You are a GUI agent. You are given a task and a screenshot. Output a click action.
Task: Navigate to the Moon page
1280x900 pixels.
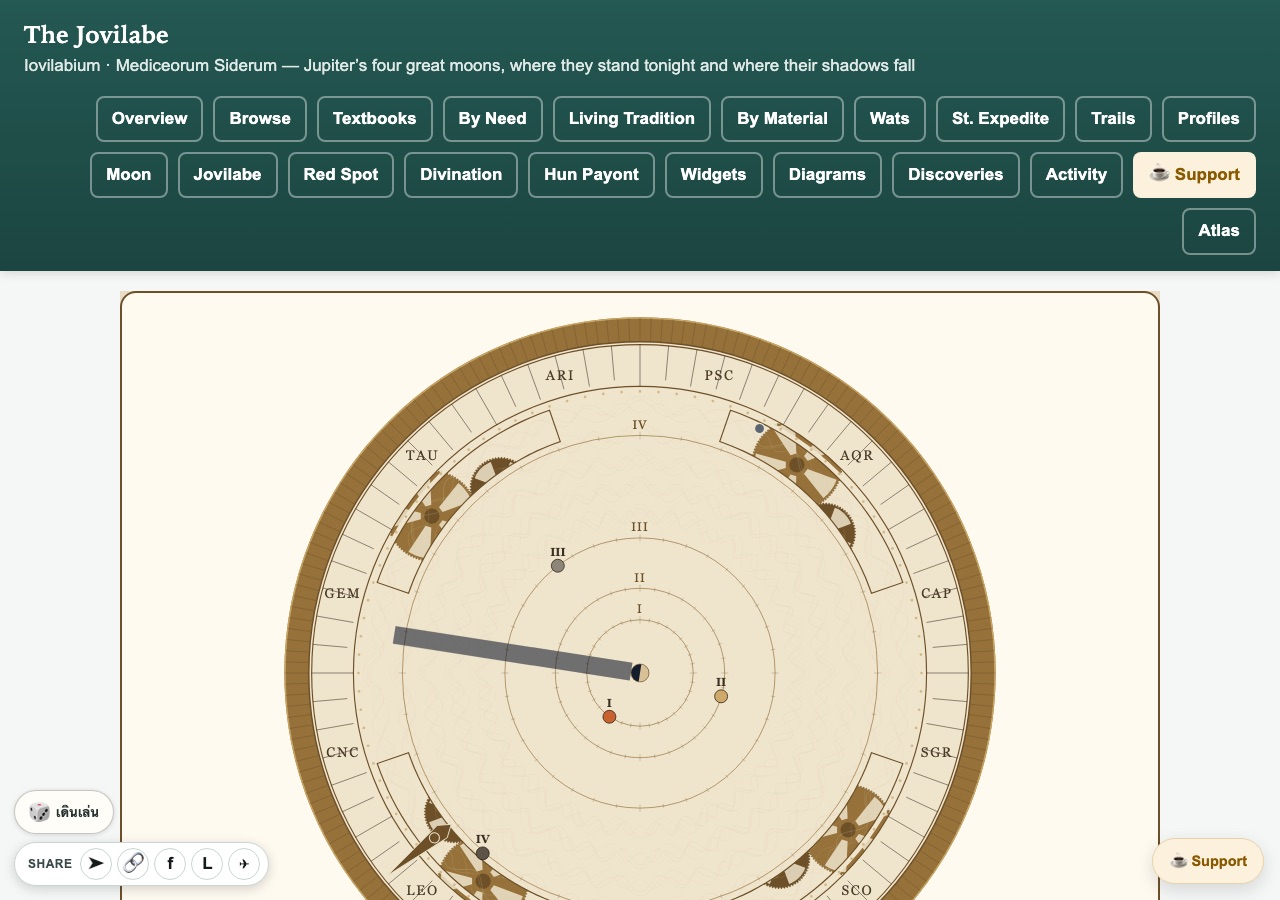tap(129, 175)
